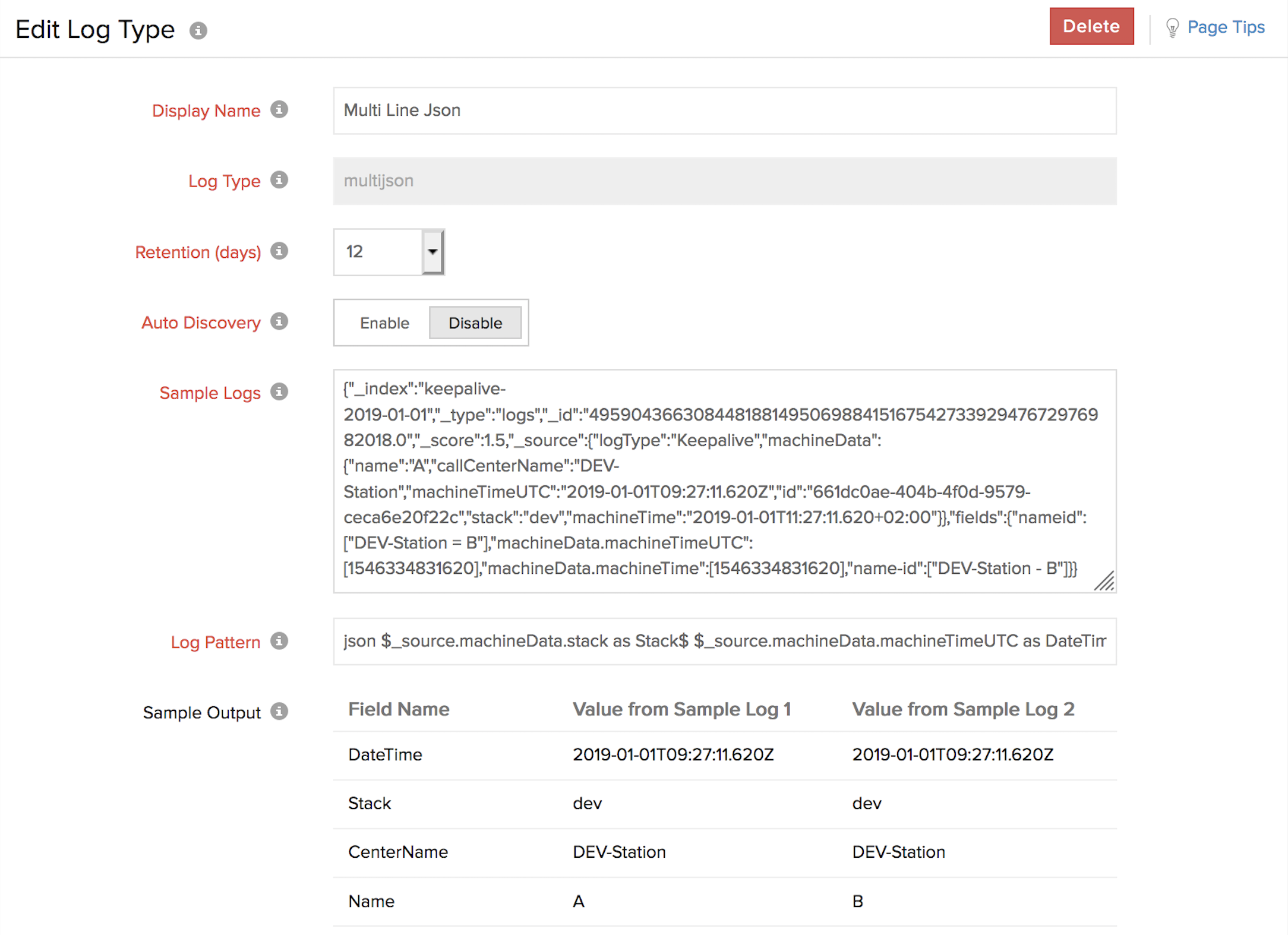
Task: Open the Retention days dropdown
Action: click(380, 252)
